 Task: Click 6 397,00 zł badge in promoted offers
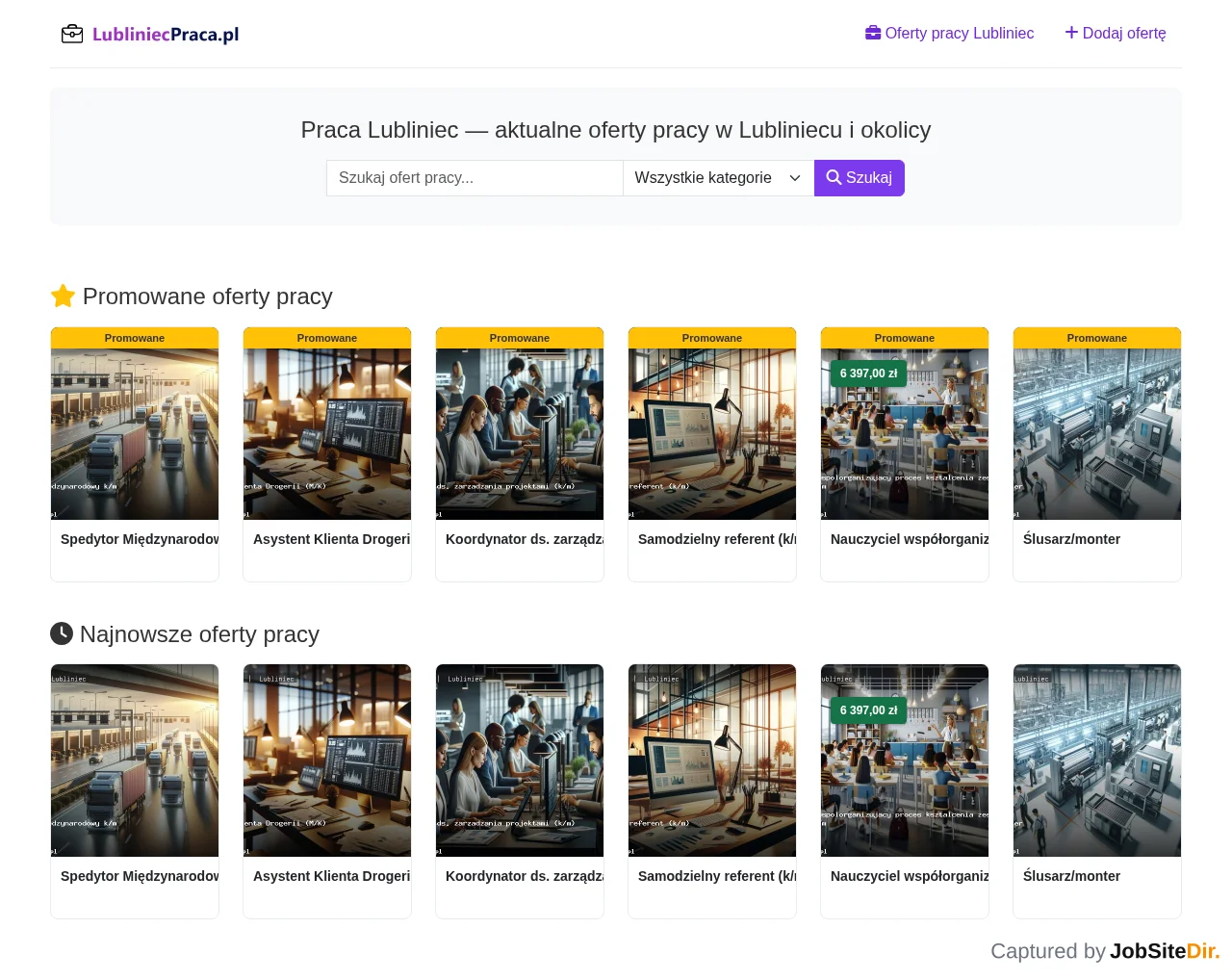tap(868, 374)
